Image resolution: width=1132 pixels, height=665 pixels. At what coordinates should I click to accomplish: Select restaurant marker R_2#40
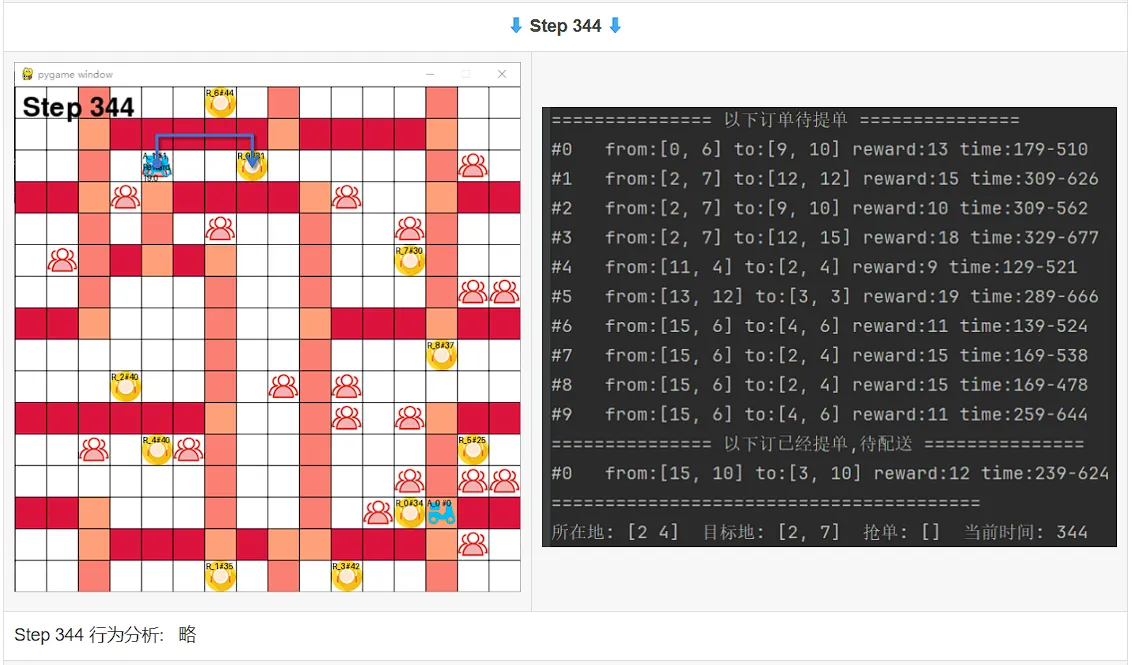pyautogui.click(x=126, y=387)
